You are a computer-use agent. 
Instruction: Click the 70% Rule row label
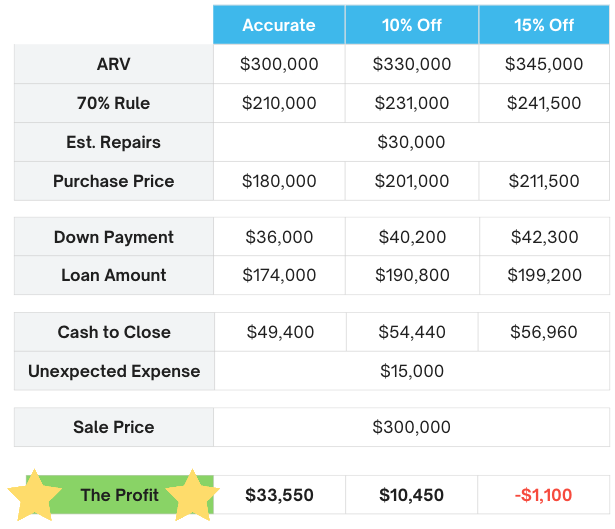(x=113, y=103)
